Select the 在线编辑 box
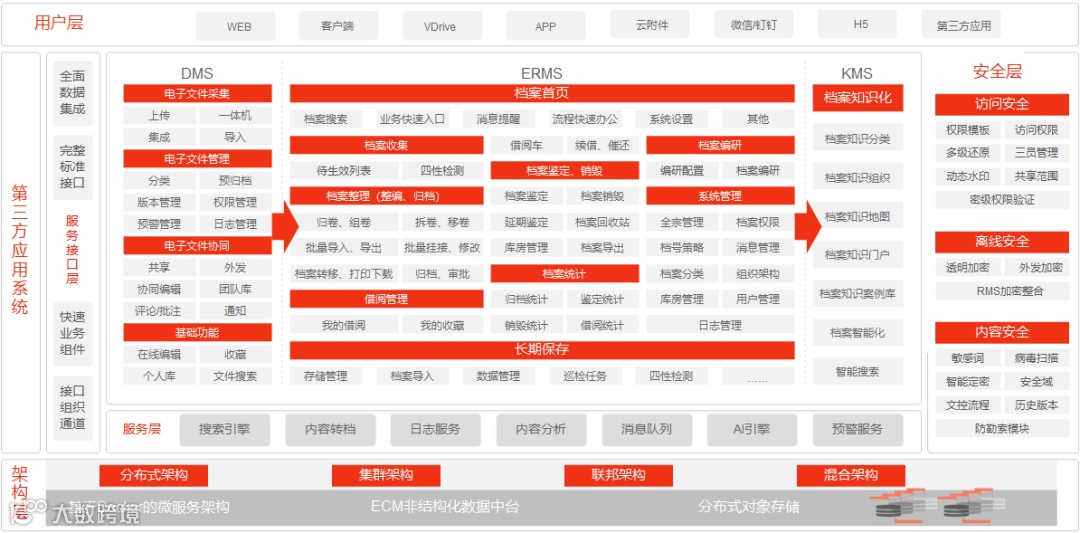The width and height of the screenshot is (1080, 533). [159, 355]
